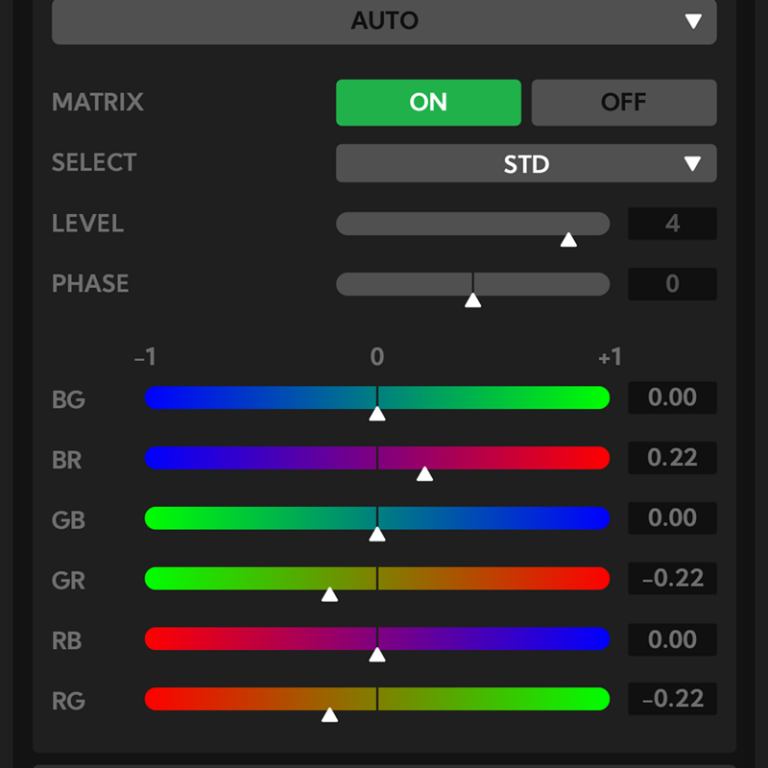Screen dimensions: 768x768
Task: Click the PHASE value field showing 0
Action: 672,284
